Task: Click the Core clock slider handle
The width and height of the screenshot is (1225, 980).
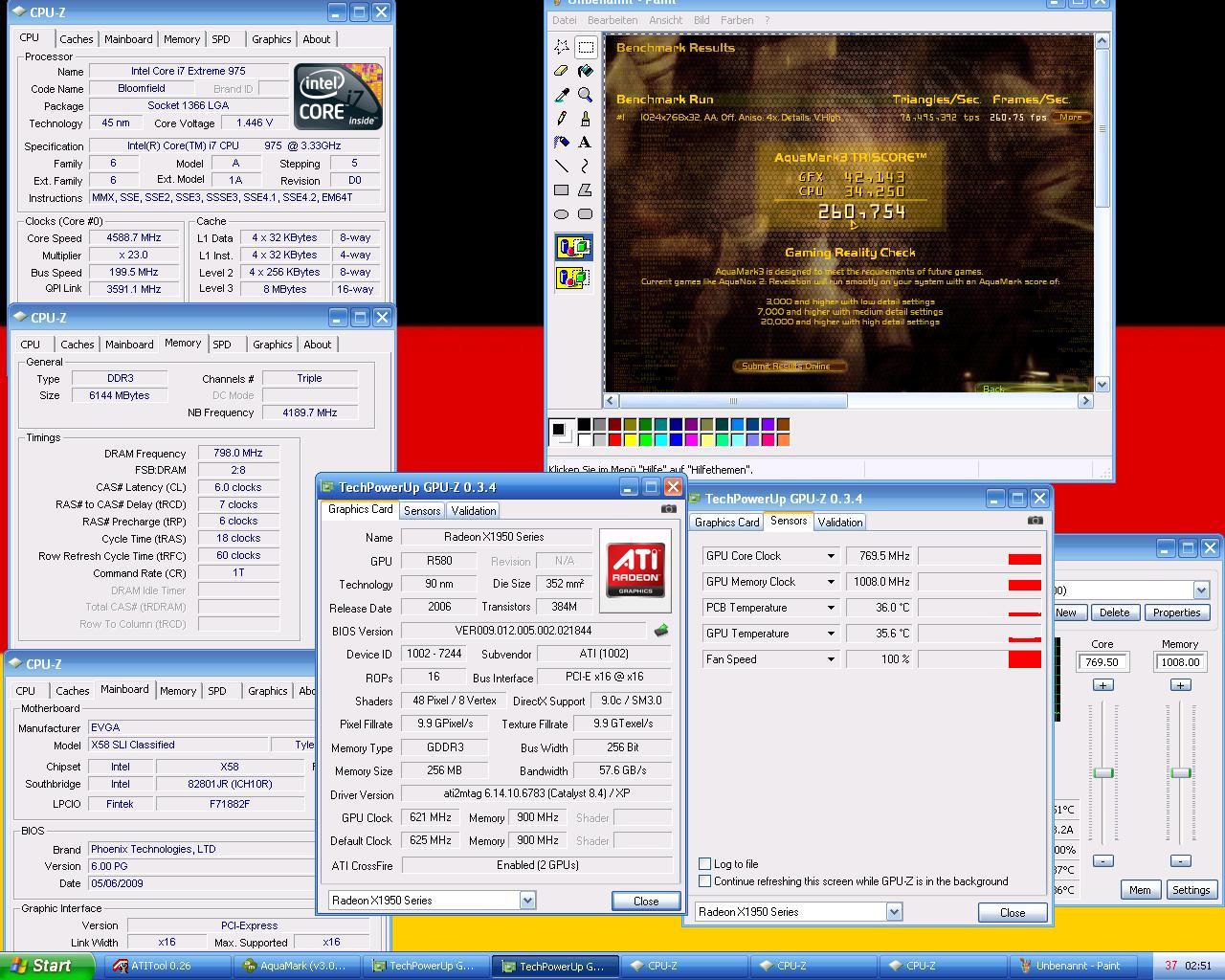Action: click(x=1103, y=772)
